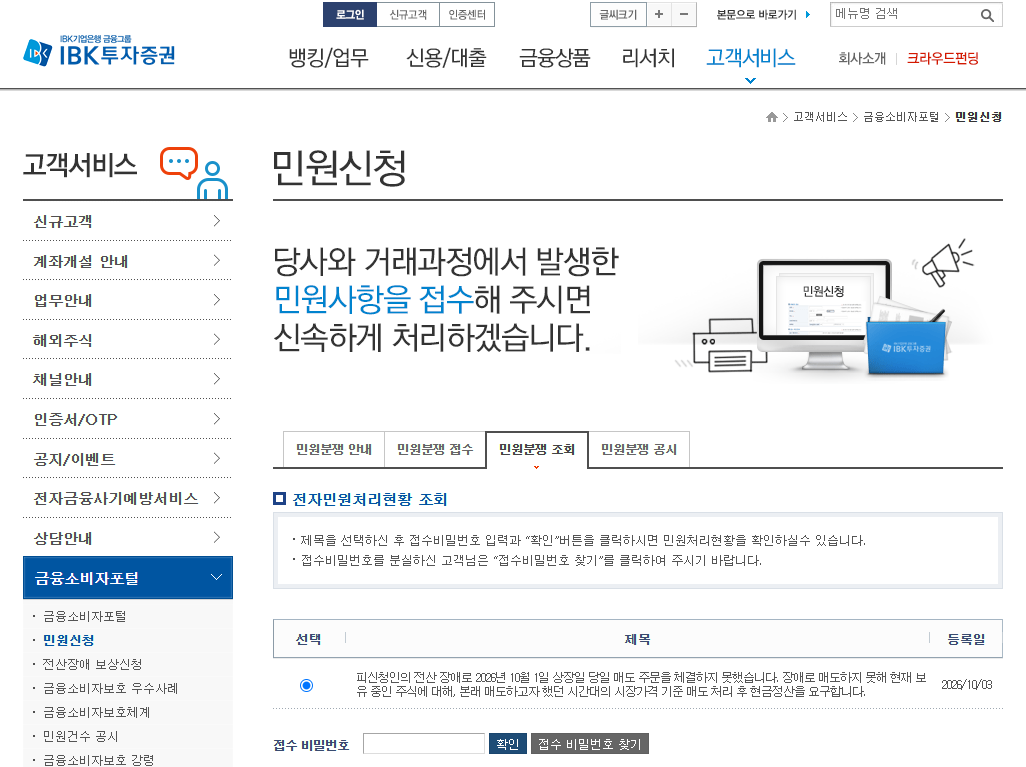The width and height of the screenshot is (1026, 767).
Task: Open the 리서치 main menu
Action: pyautogui.click(x=648, y=58)
